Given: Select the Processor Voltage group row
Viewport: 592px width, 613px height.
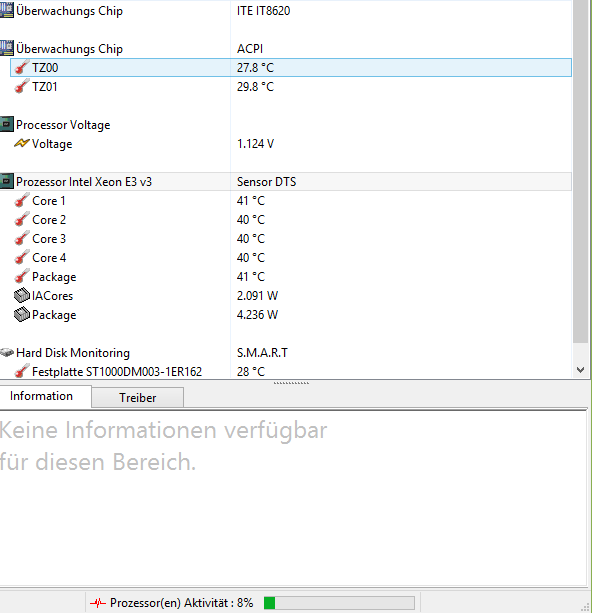Looking at the screenshot, I should coord(285,125).
